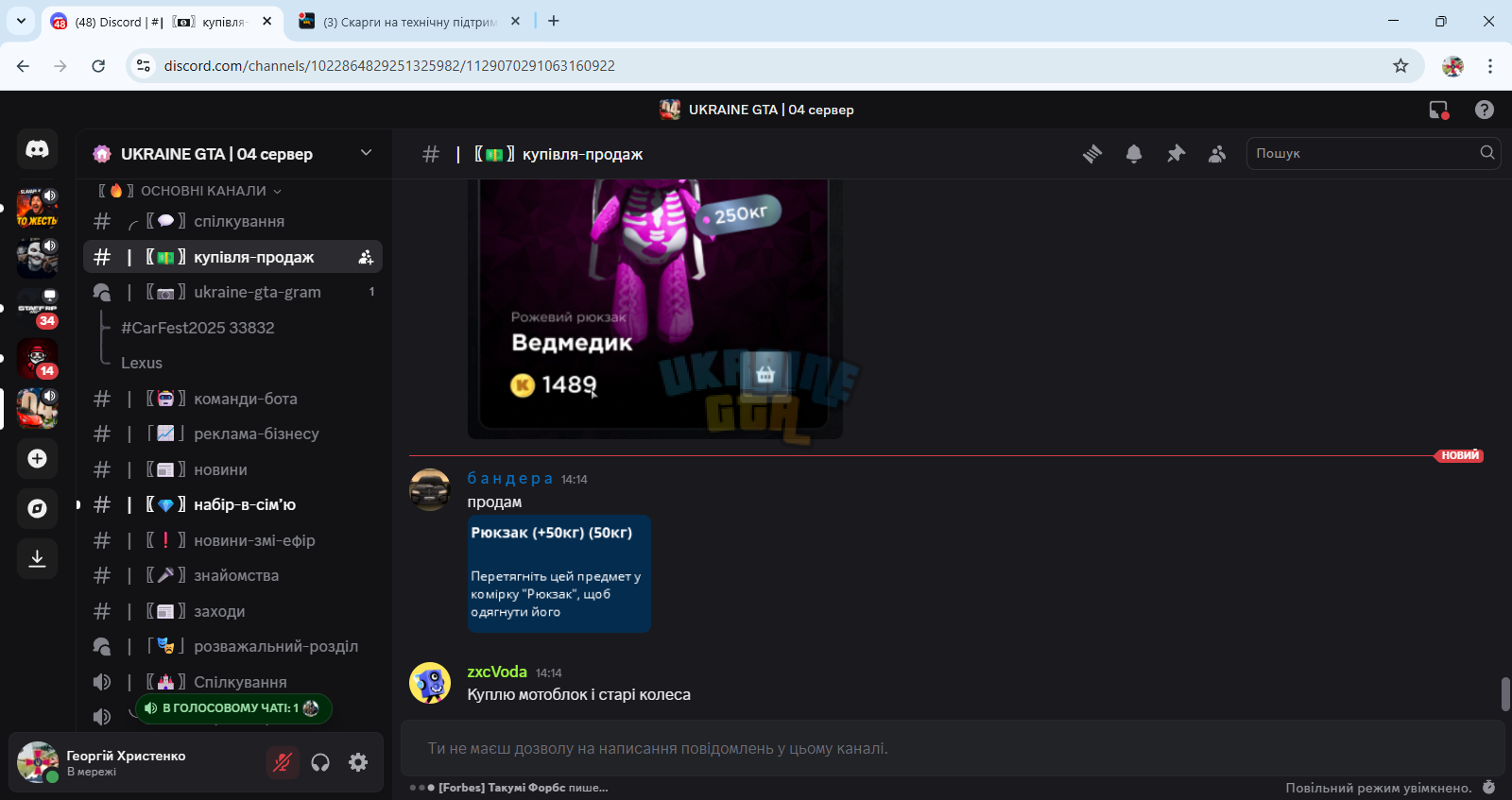Viewport: 1512px width, 800px height.
Task: Click бандера user avatar
Action: [430, 489]
